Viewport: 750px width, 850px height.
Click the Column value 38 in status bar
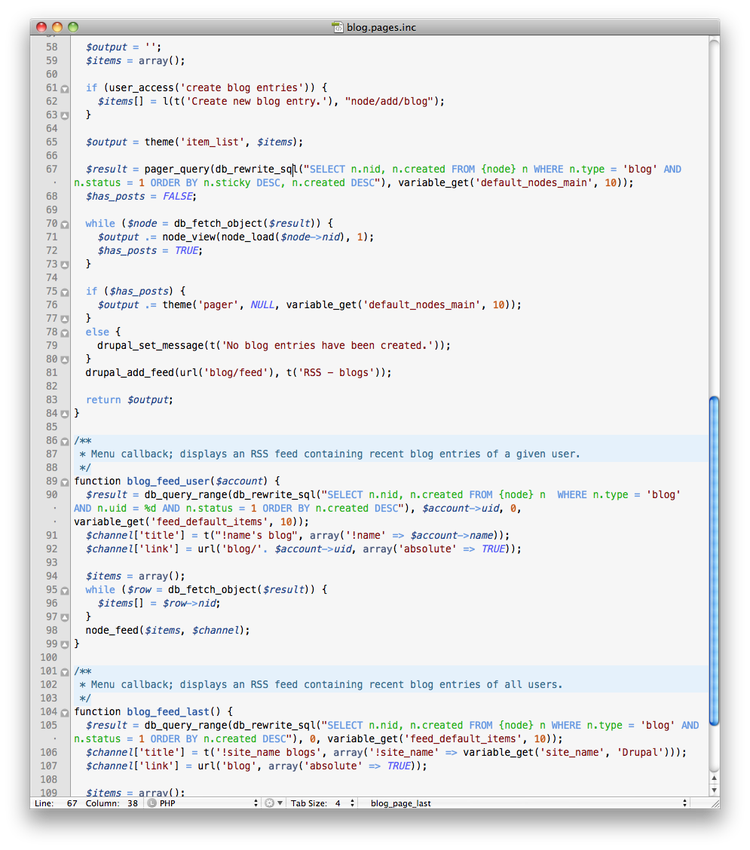pyautogui.click(x=133, y=803)
